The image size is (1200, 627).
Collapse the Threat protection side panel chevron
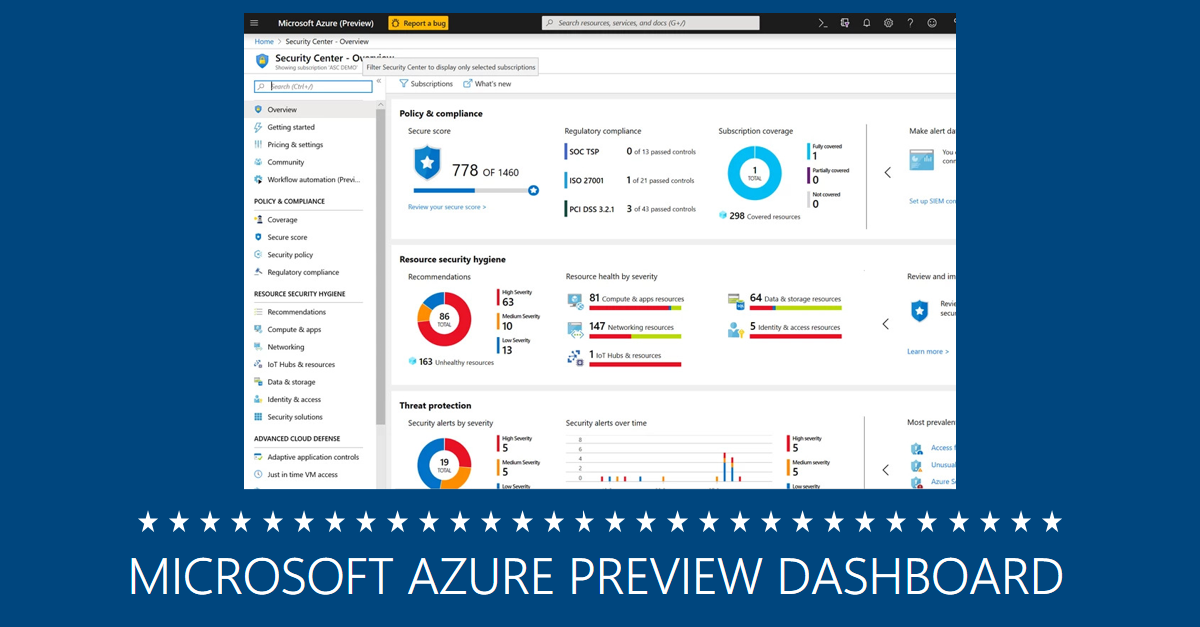coord(885,470)
